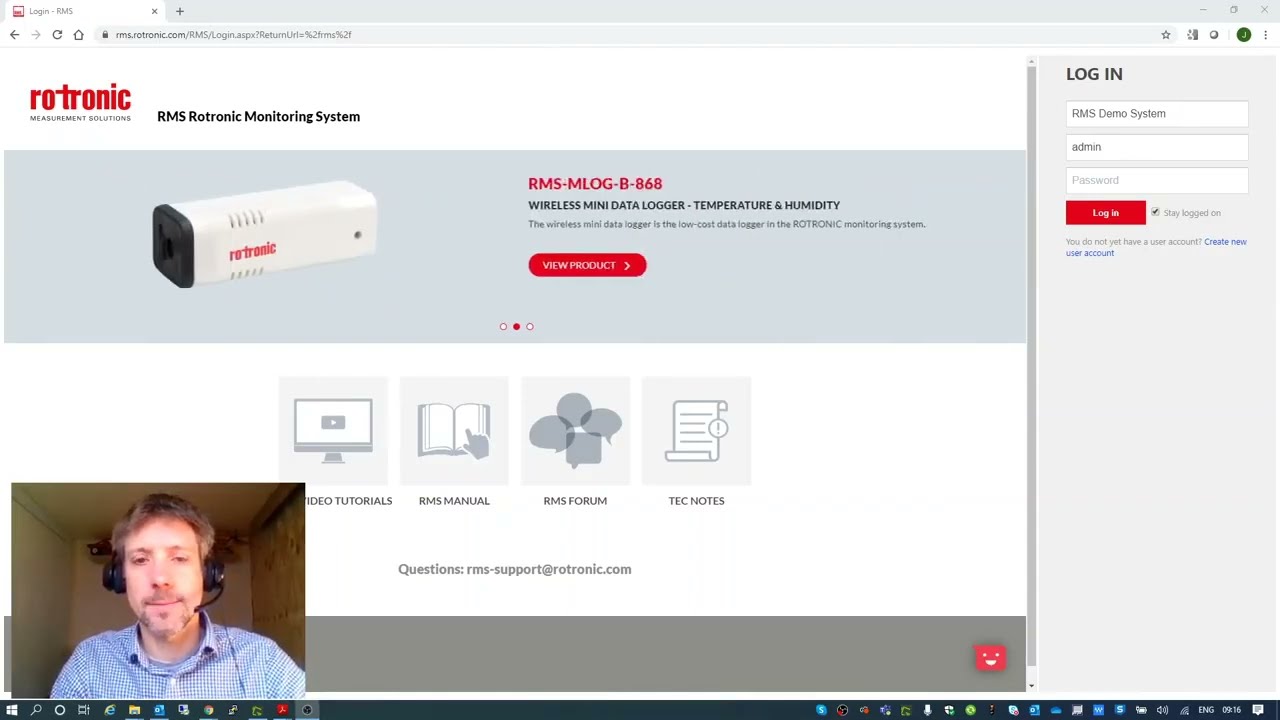Open the Video Tutorials monitor icon
This screenshot has height=720, width=1280.
coord(333,431)
